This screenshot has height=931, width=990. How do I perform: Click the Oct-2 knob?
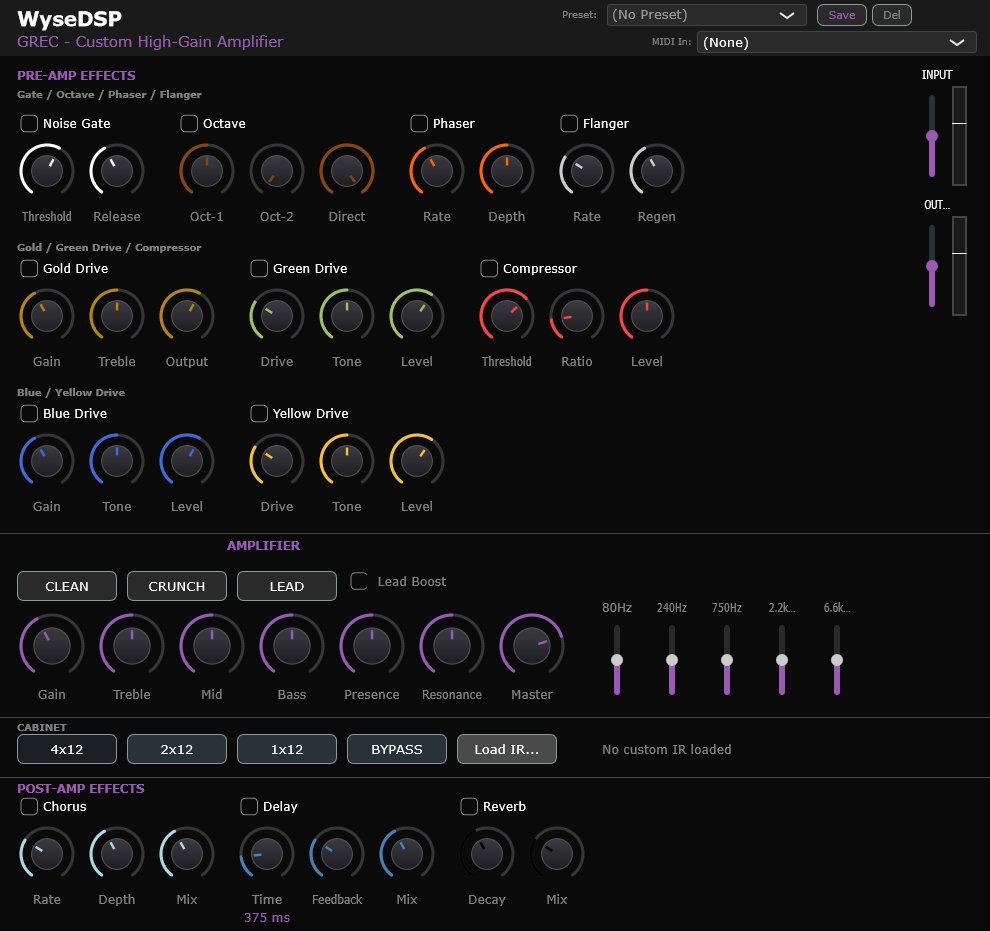pyautogui.click(x=277, y=170)
